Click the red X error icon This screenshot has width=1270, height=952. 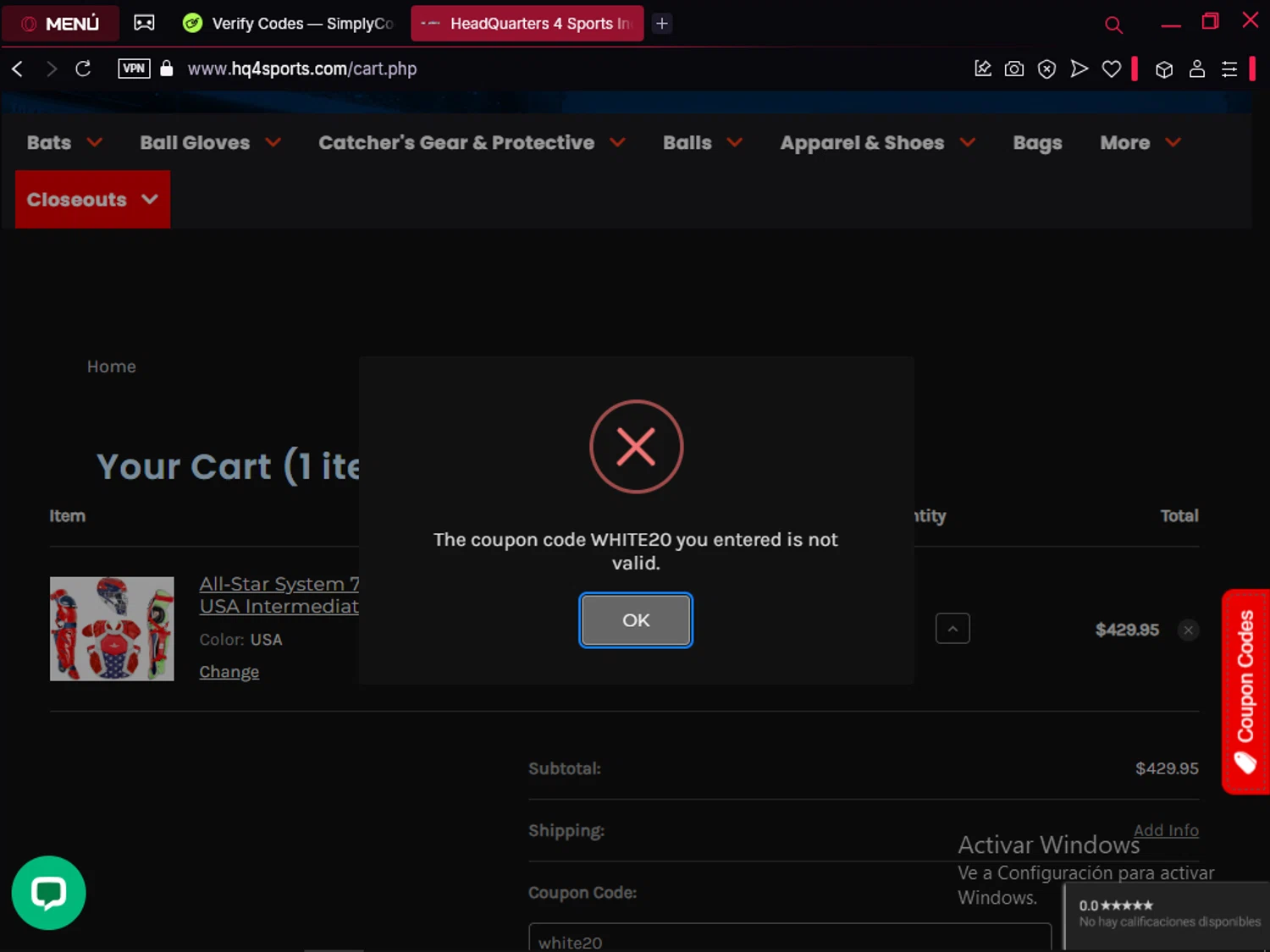pos(636,446)
